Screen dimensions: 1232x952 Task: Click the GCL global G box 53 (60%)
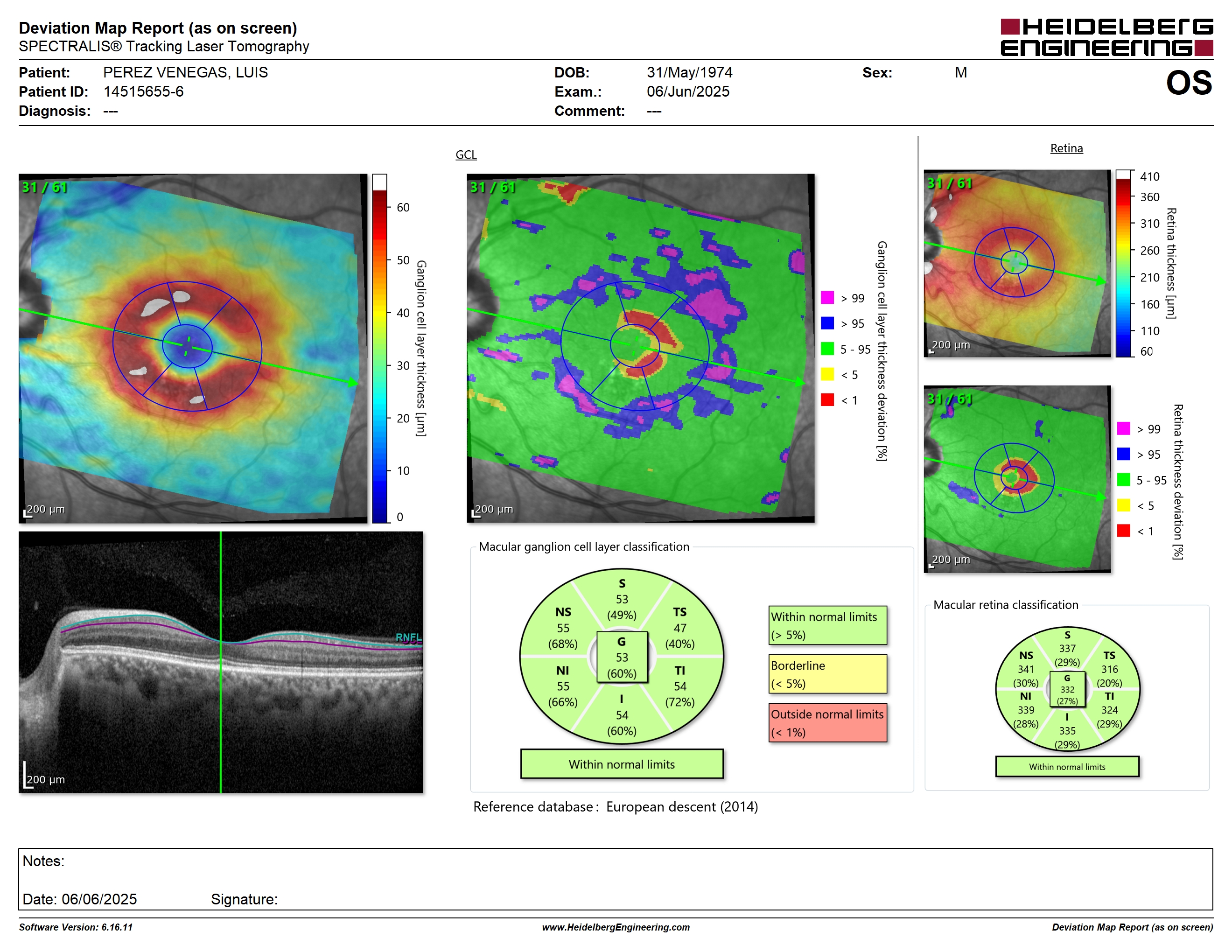(x=622, y=657)
